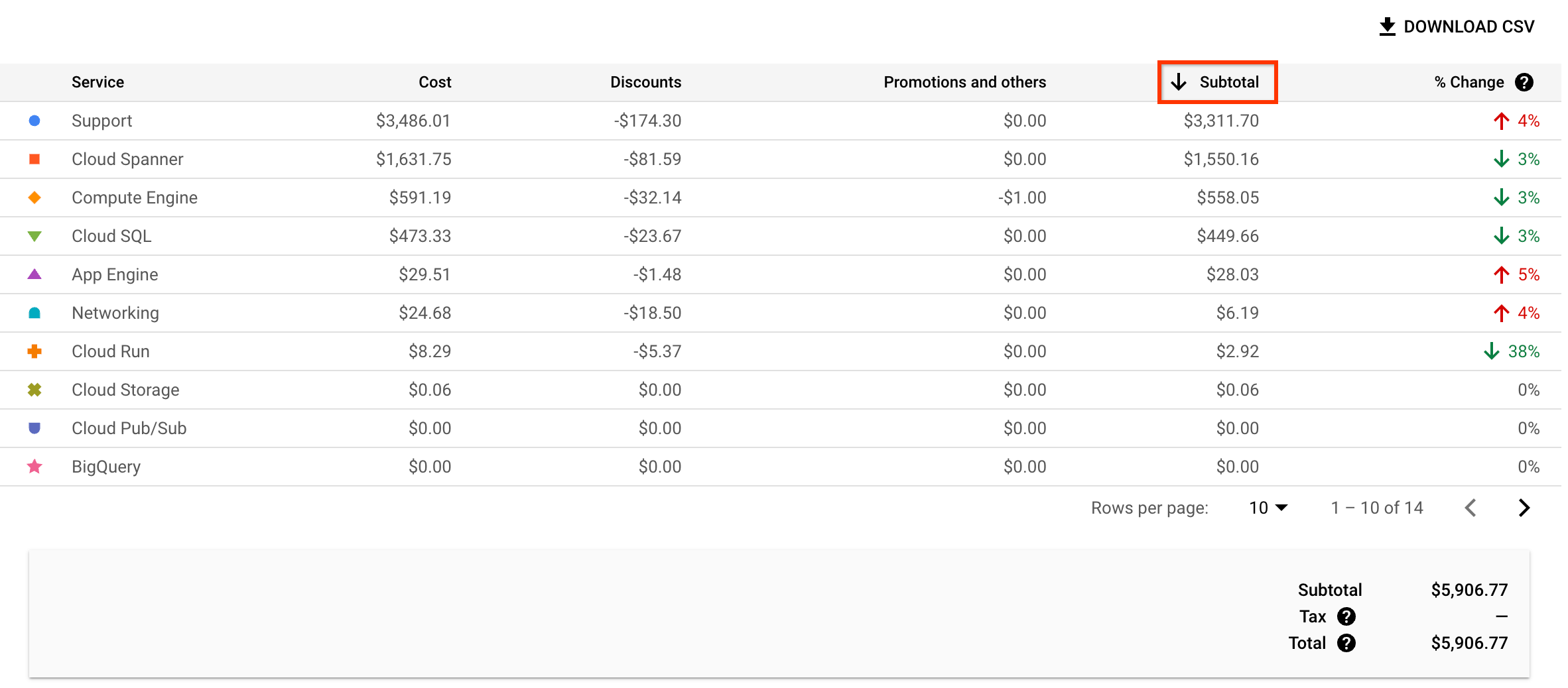This screenshot has width=1568, height=688.
Task: Click green down arrow in Cloud Run row
Action: point(1491,351)
